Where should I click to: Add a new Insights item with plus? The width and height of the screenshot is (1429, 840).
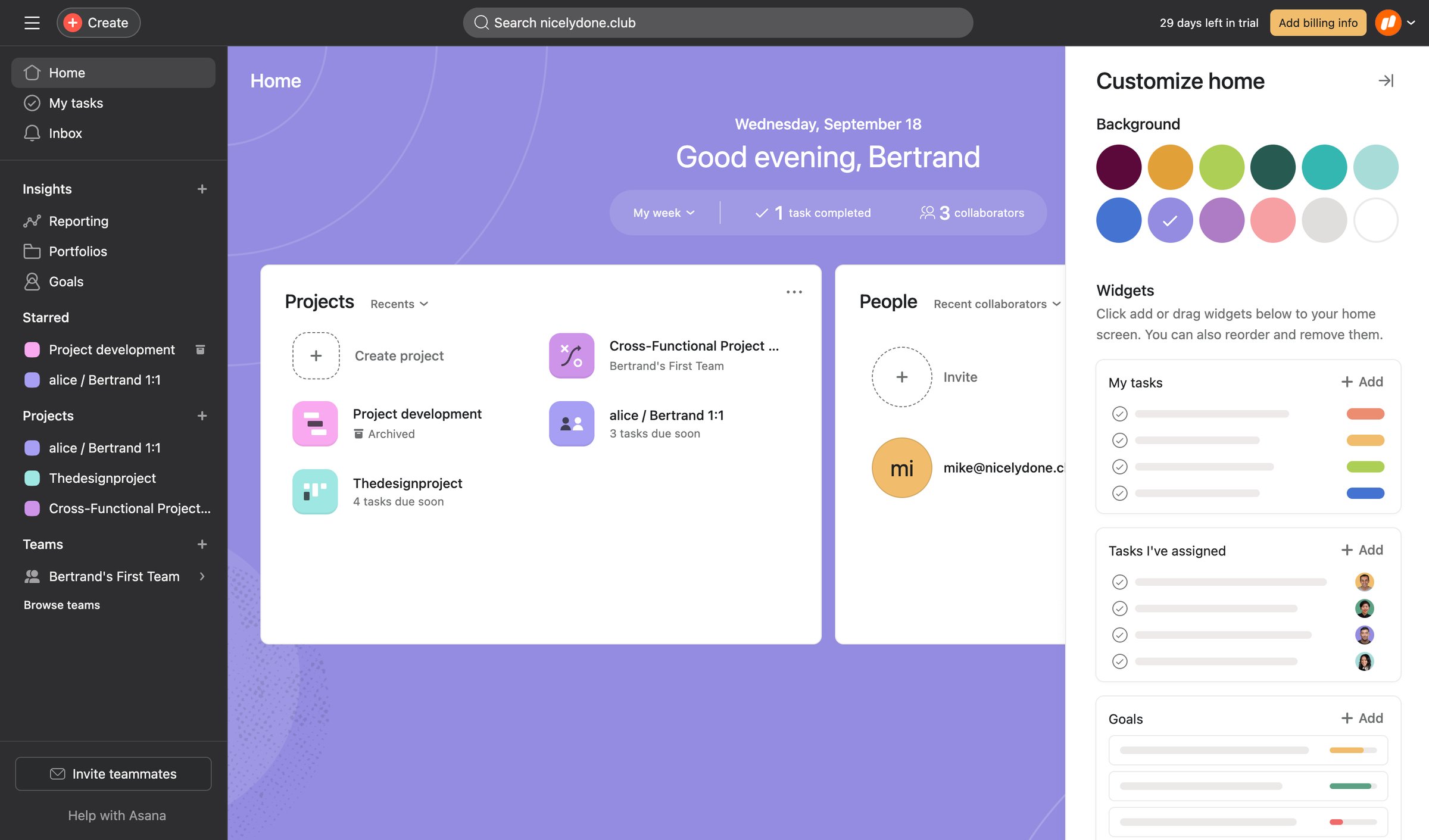[202, 189]
